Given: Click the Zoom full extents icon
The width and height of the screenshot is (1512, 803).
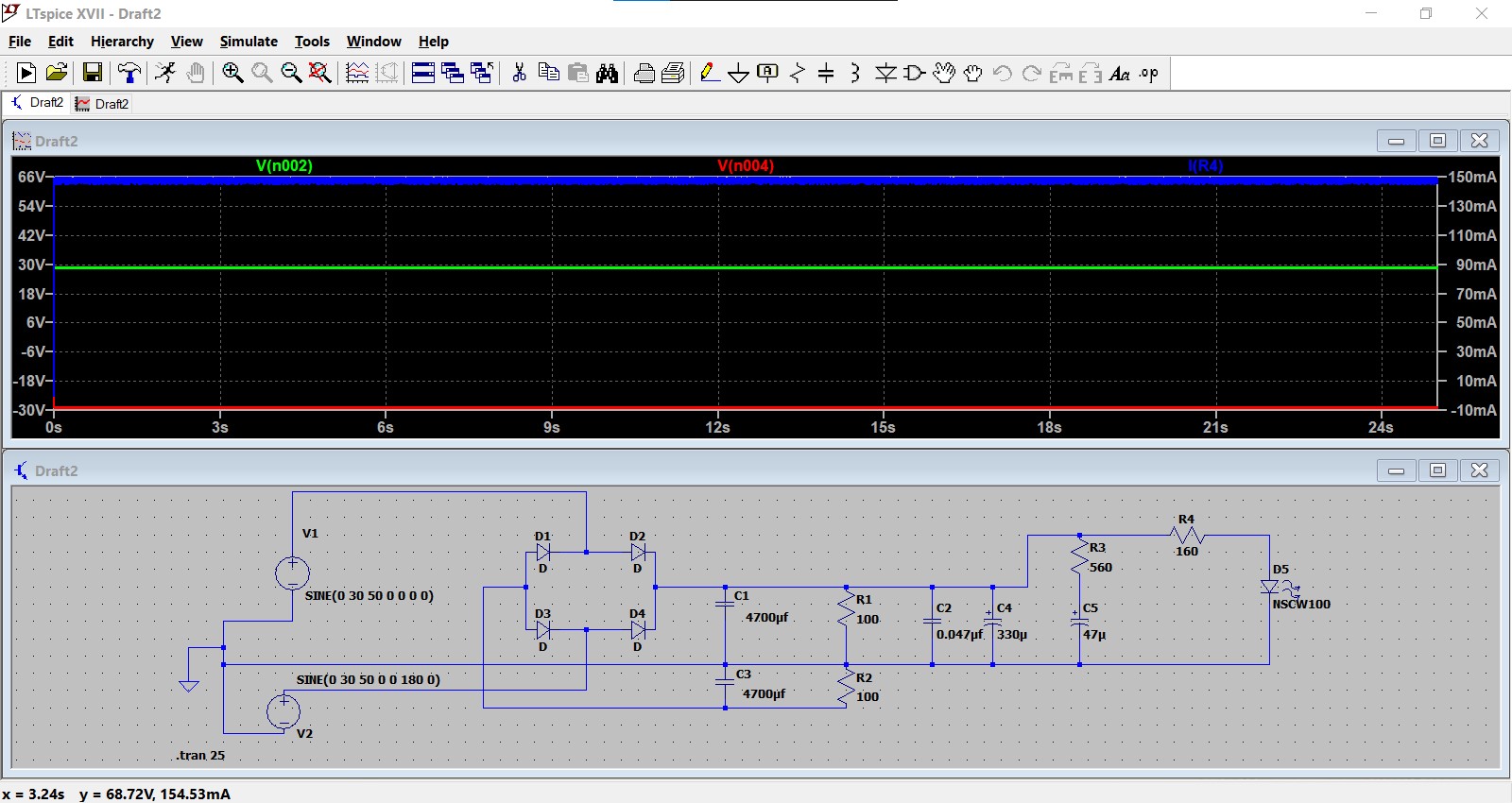Looking at the screenshot, I should point(320,73).
